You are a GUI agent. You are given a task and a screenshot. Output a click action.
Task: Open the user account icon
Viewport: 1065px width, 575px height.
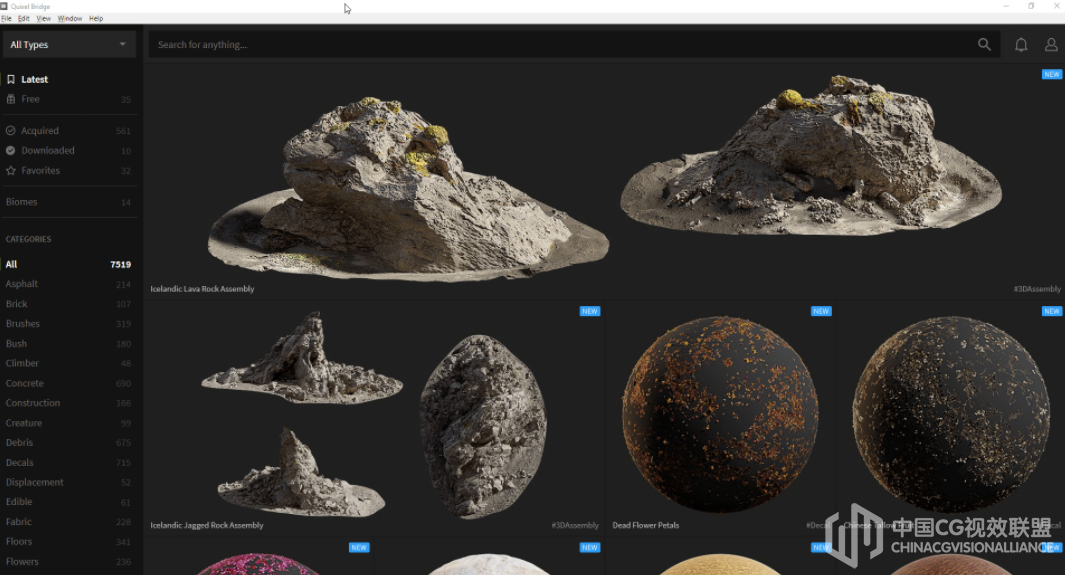1051,44
